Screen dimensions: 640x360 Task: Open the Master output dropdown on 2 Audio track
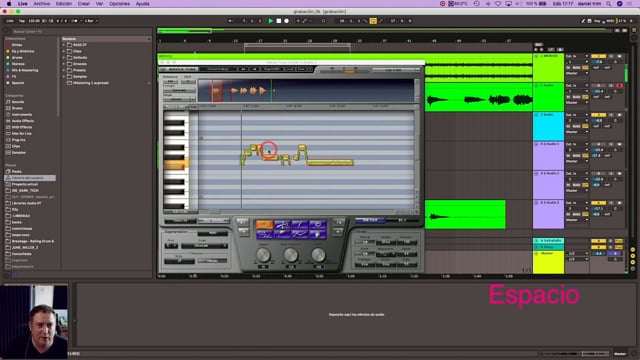[577, 102]
